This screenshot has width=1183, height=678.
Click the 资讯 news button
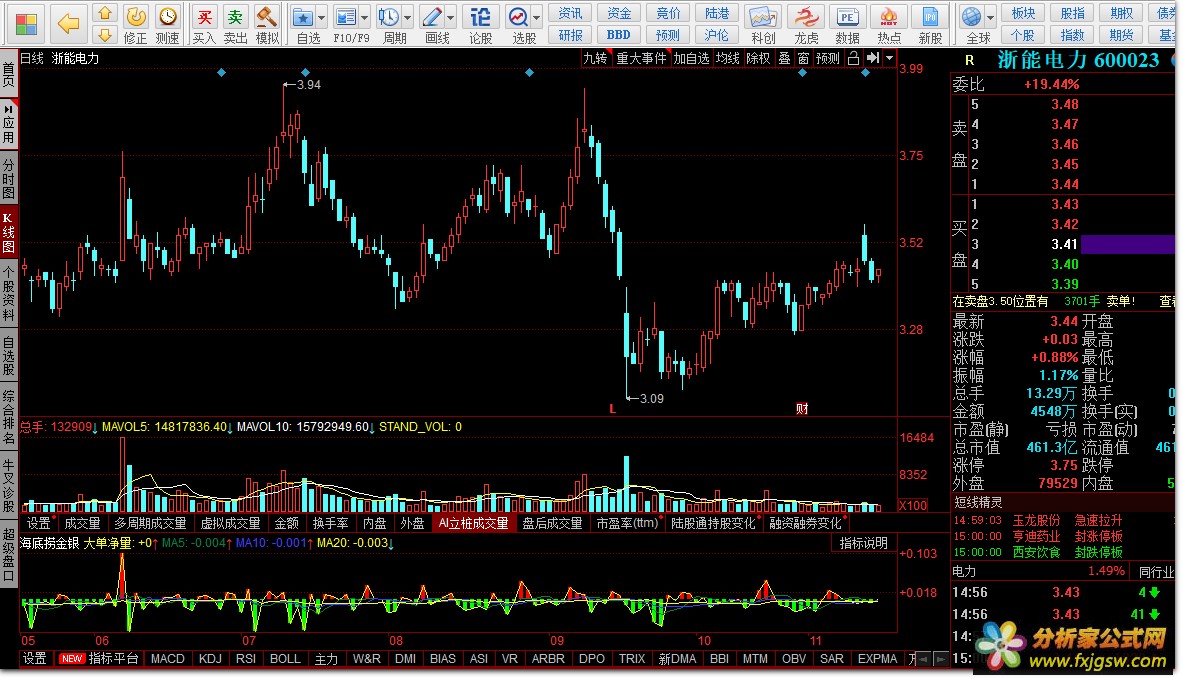point(570,13)
